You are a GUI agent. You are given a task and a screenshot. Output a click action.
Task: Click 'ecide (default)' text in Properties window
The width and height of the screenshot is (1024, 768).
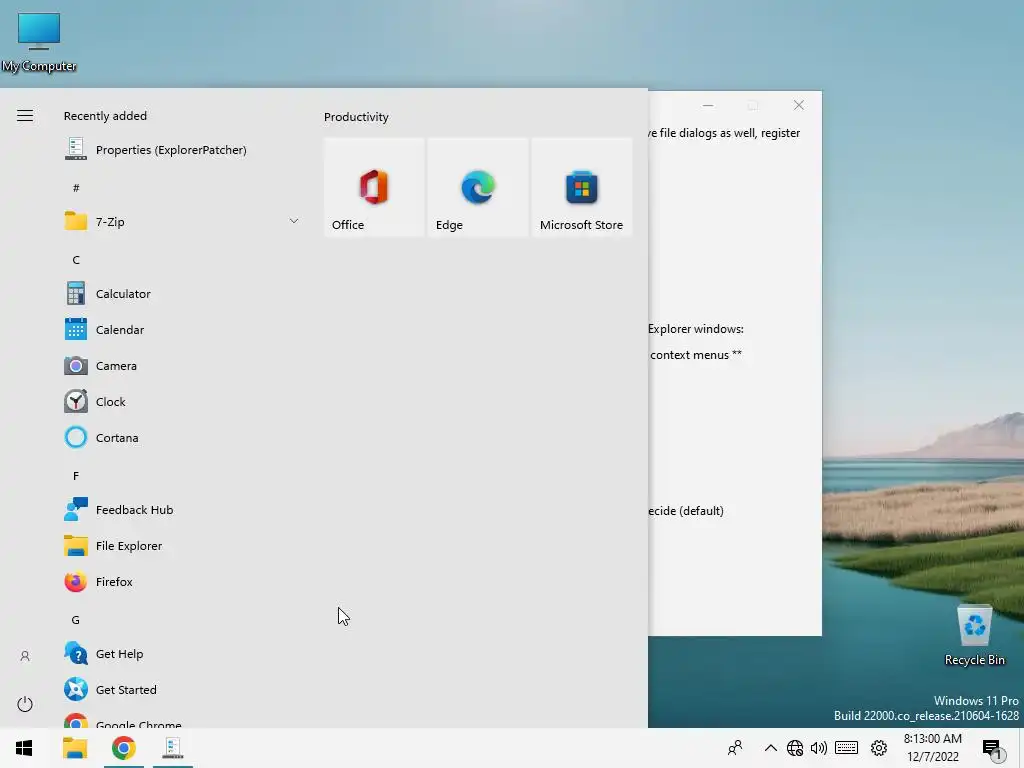click(686, 511)
